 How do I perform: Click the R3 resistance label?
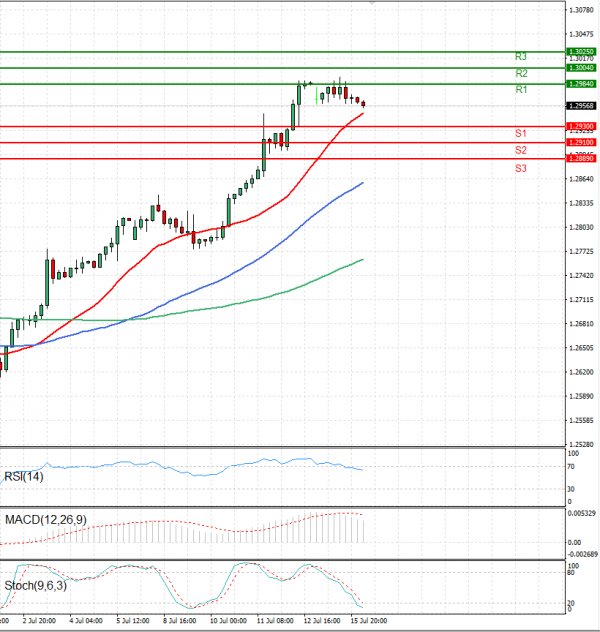pos(521,57)
